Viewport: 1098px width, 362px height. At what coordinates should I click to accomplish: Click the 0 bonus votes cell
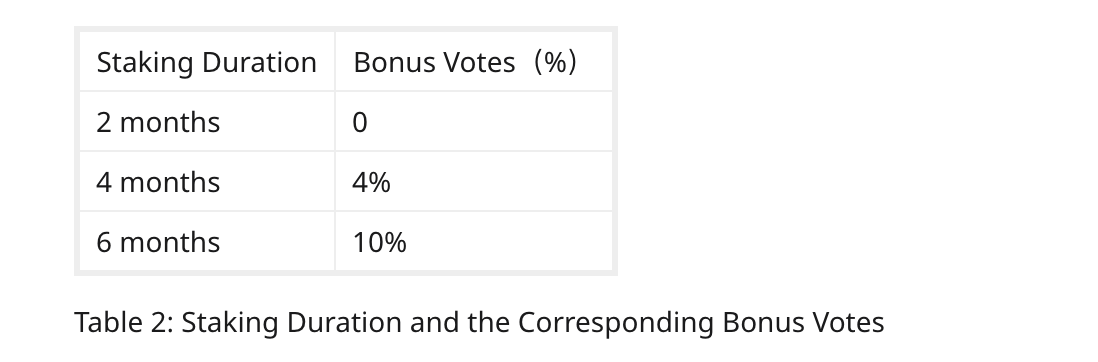coord(474,122)
